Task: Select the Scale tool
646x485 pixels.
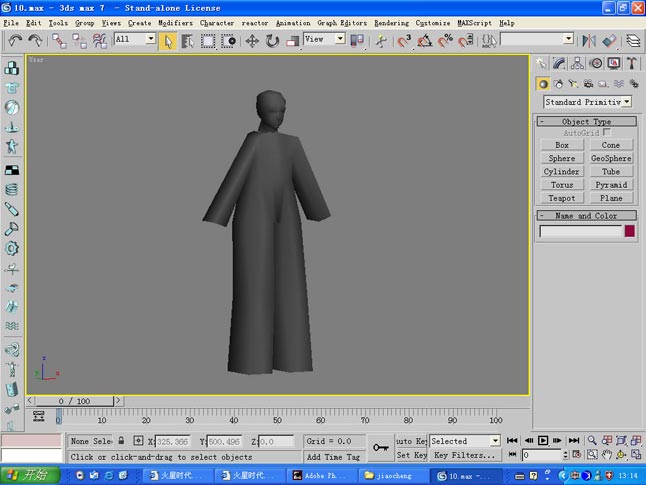Action: [x=293, y=41]
